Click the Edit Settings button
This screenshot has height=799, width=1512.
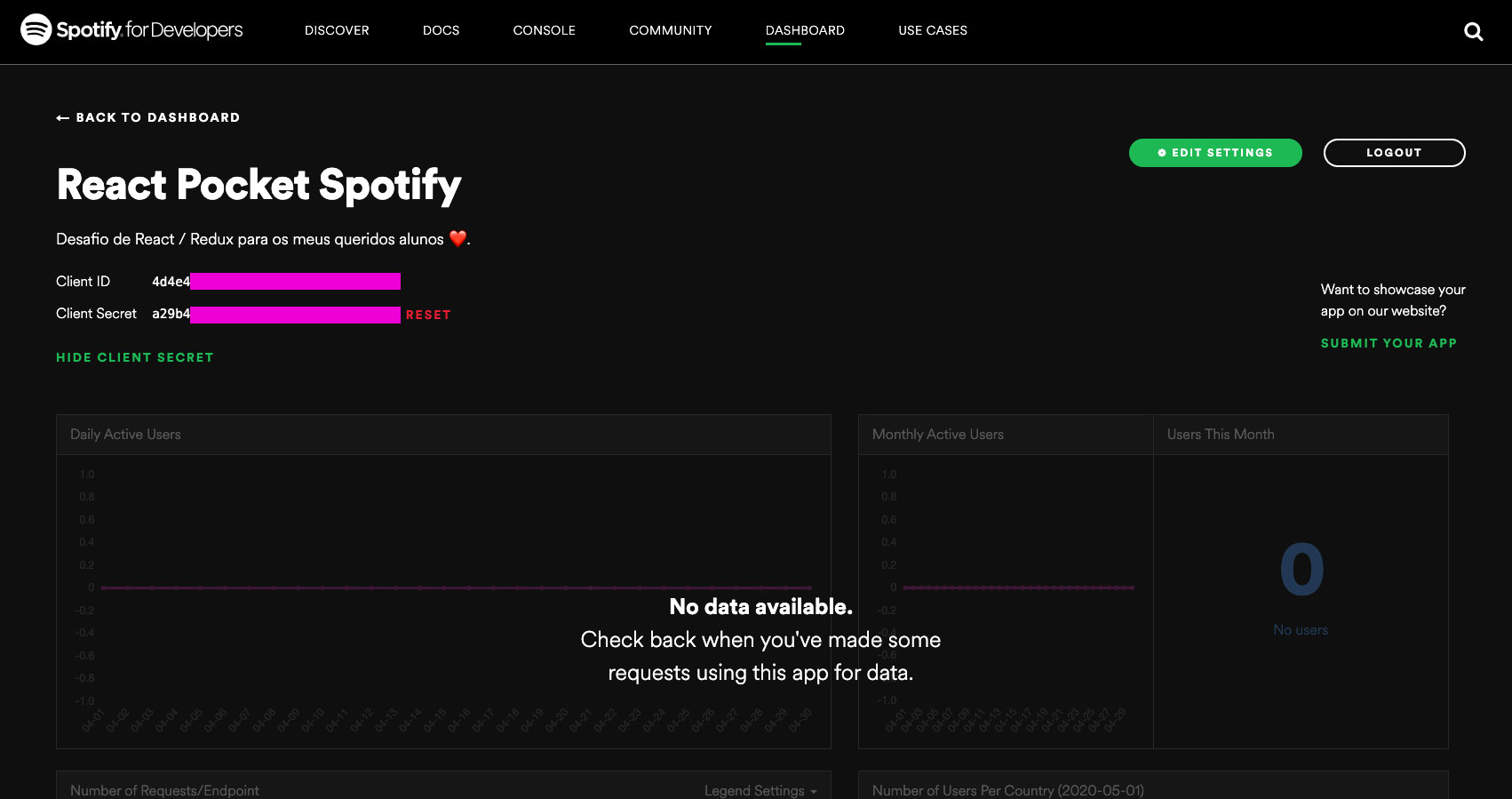(x=1215, y=153)
